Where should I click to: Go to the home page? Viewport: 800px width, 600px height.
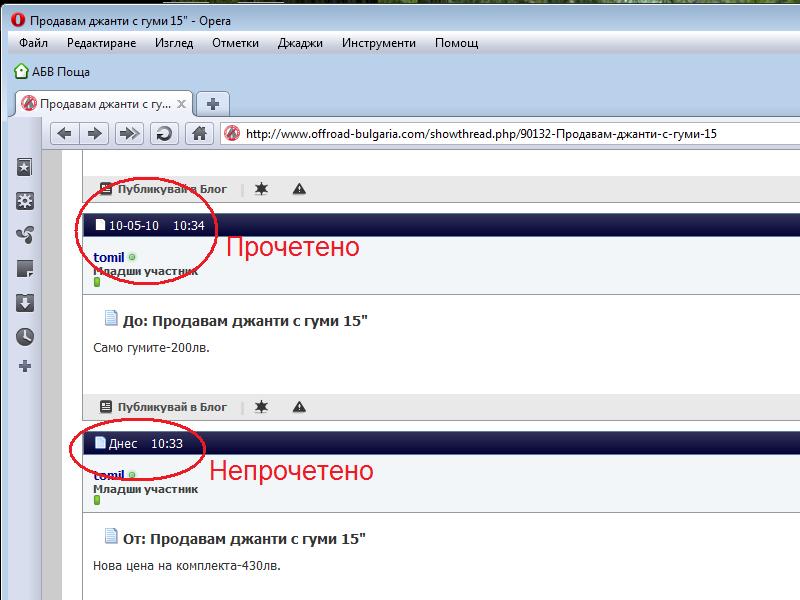[199, 134]
